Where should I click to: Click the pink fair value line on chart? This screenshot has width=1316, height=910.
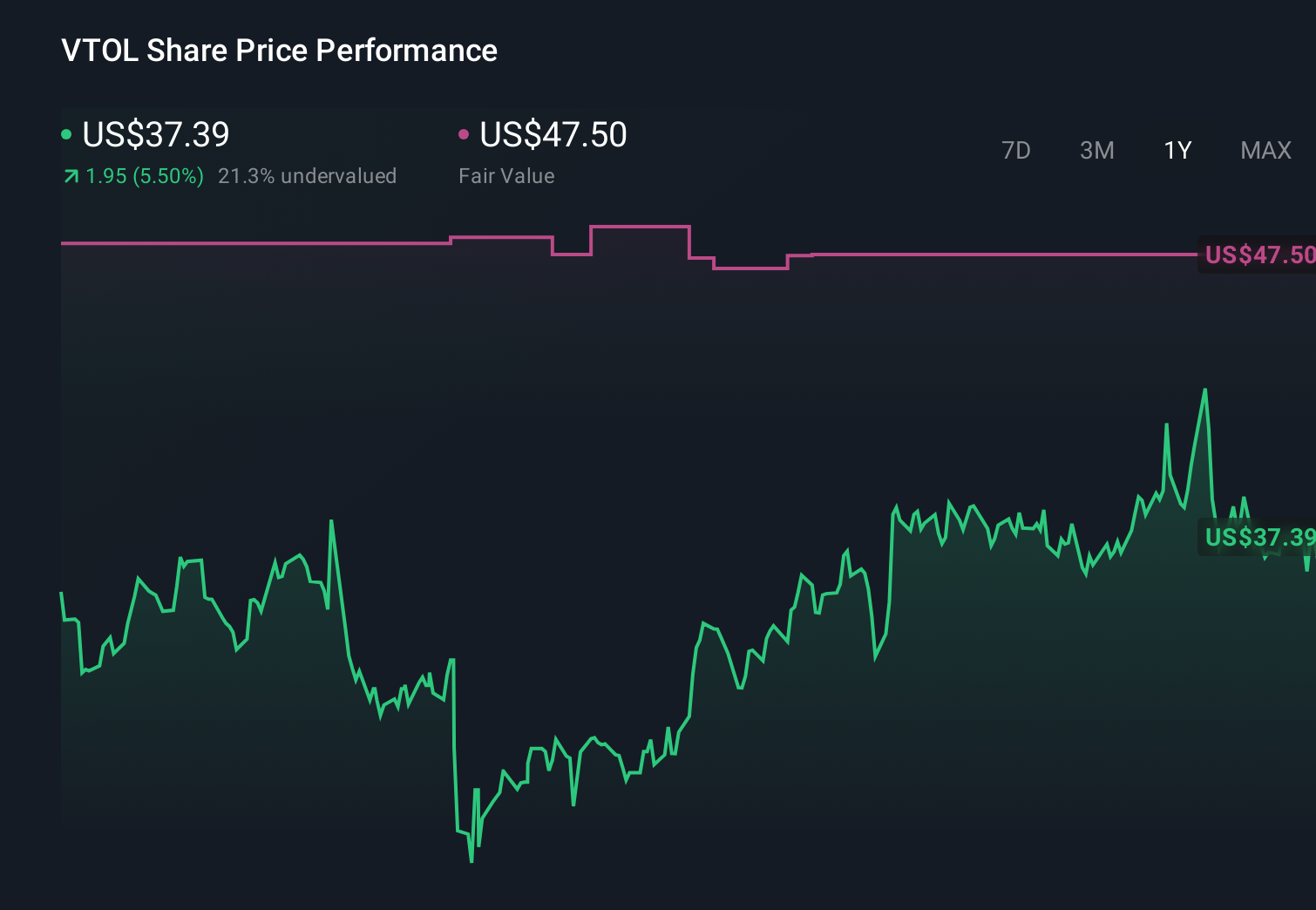[959, 255]
